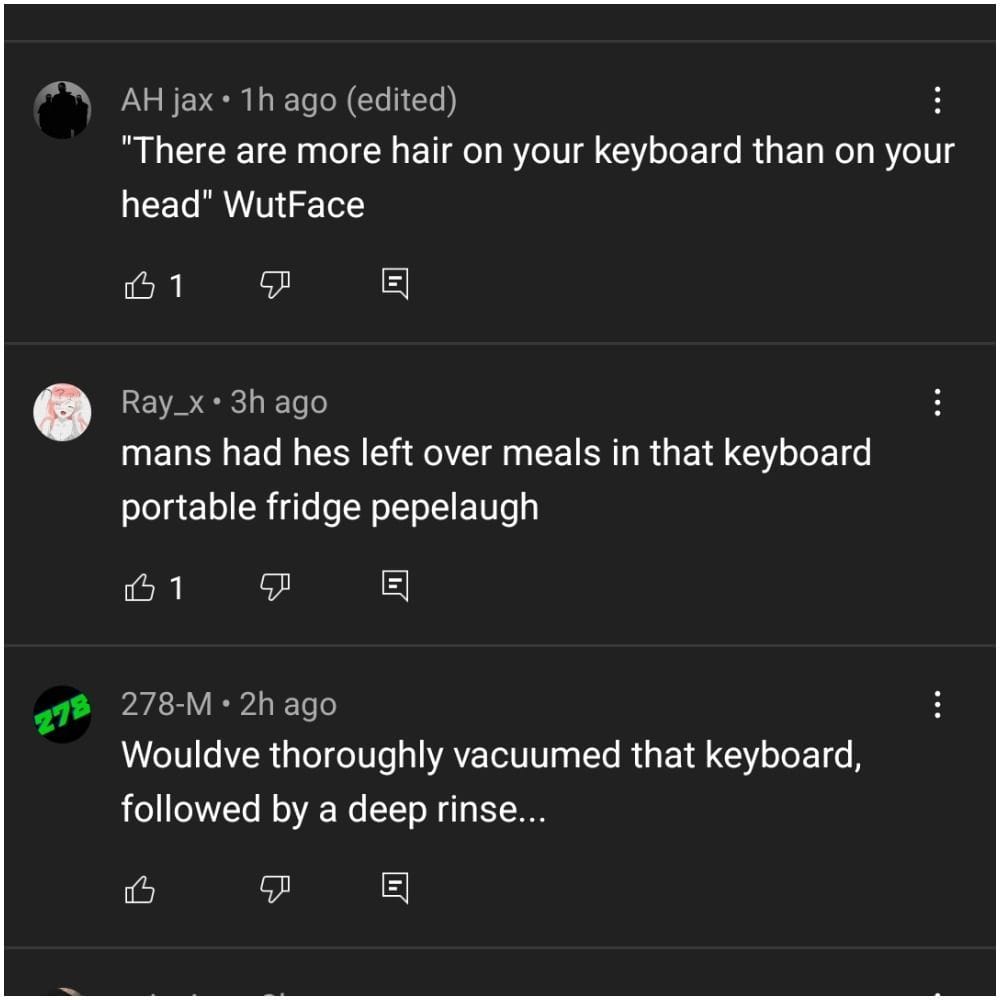This screenshot has height=1000, width=1000.
Task: Select the username AH jax
Action: pyautogui.click(x=165, y=99)
